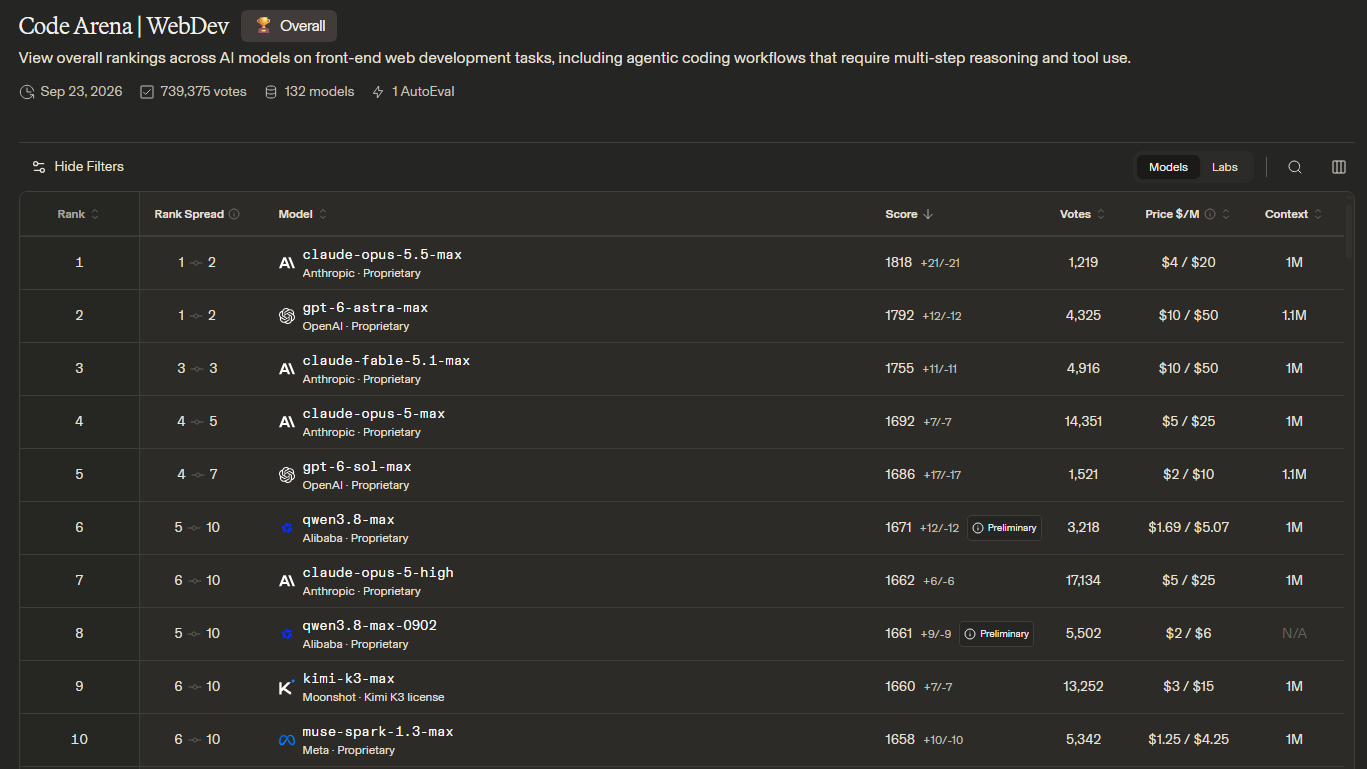Open the gpt-6-astra-max model link
The width and height of the screenshot is (1367, 769).
365,308
